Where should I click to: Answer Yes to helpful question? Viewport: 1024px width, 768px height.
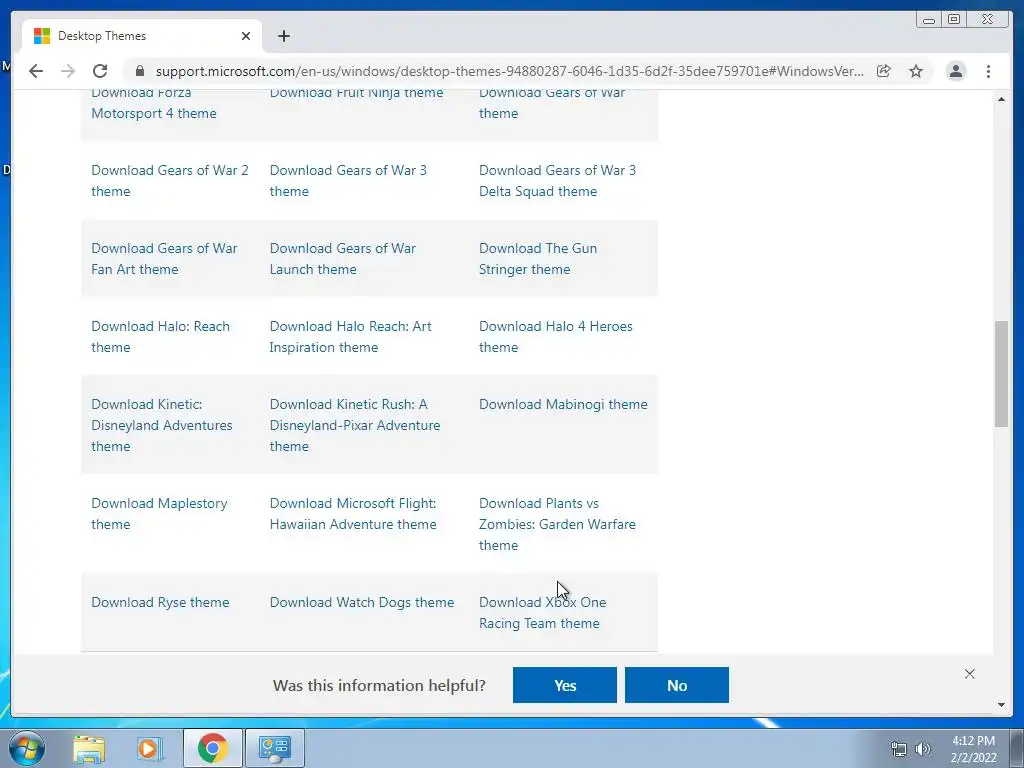(565, 685)
